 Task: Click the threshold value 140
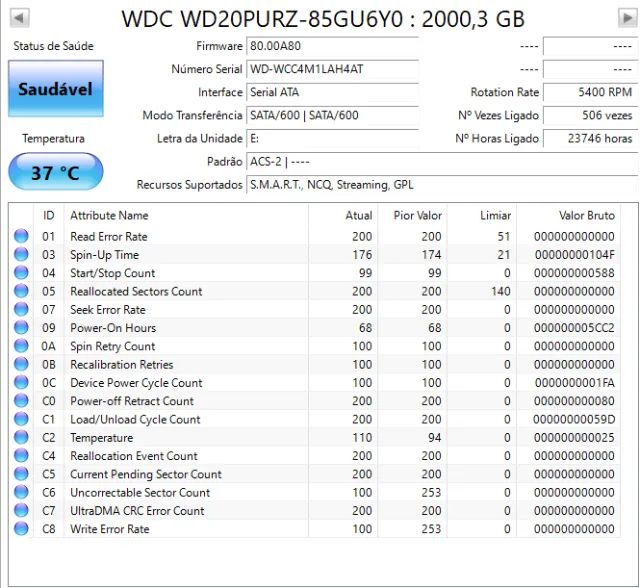point(501,291)
